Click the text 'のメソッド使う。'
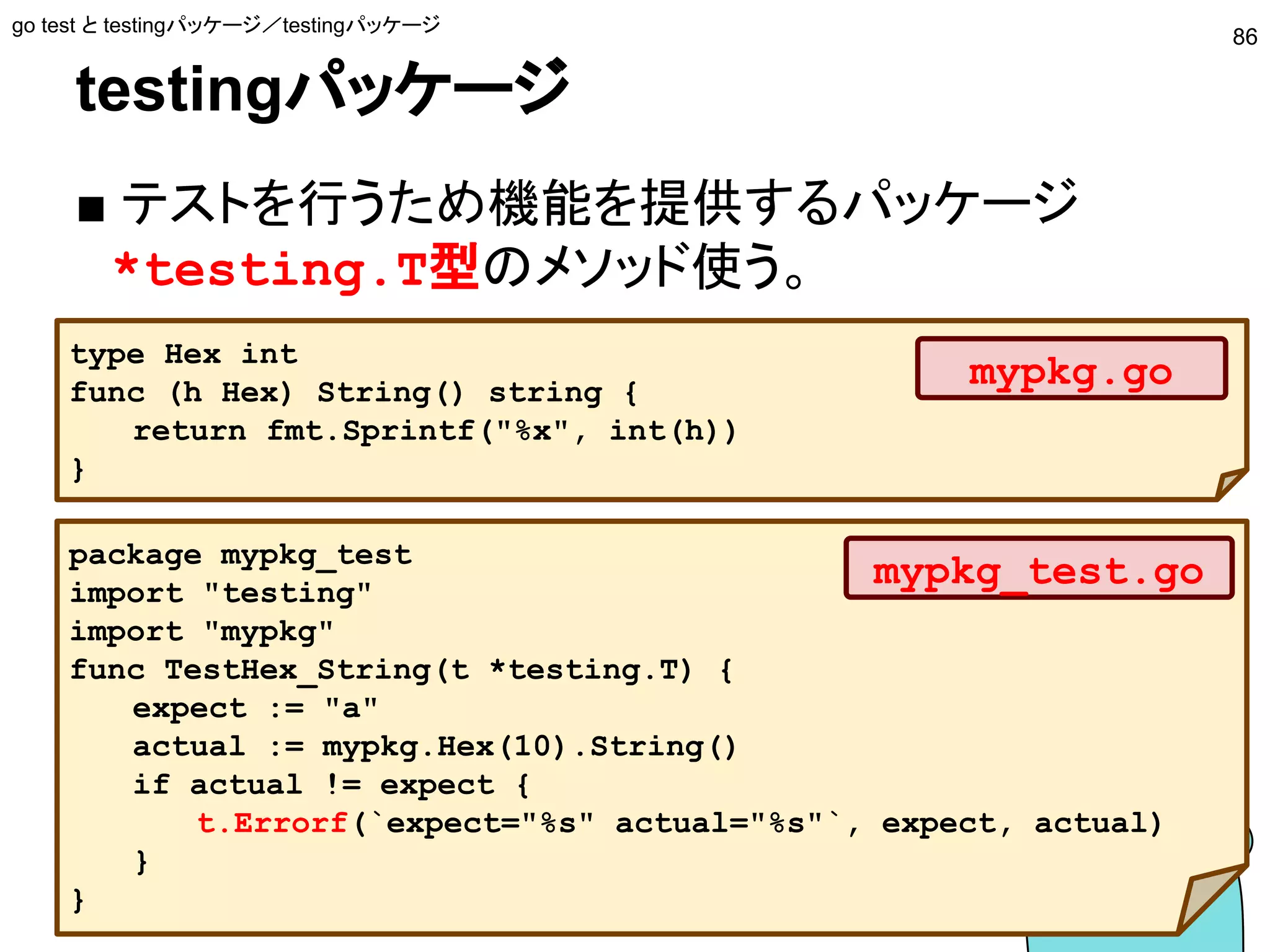The width and height of the screenshot is (1270, 952). 645,267
